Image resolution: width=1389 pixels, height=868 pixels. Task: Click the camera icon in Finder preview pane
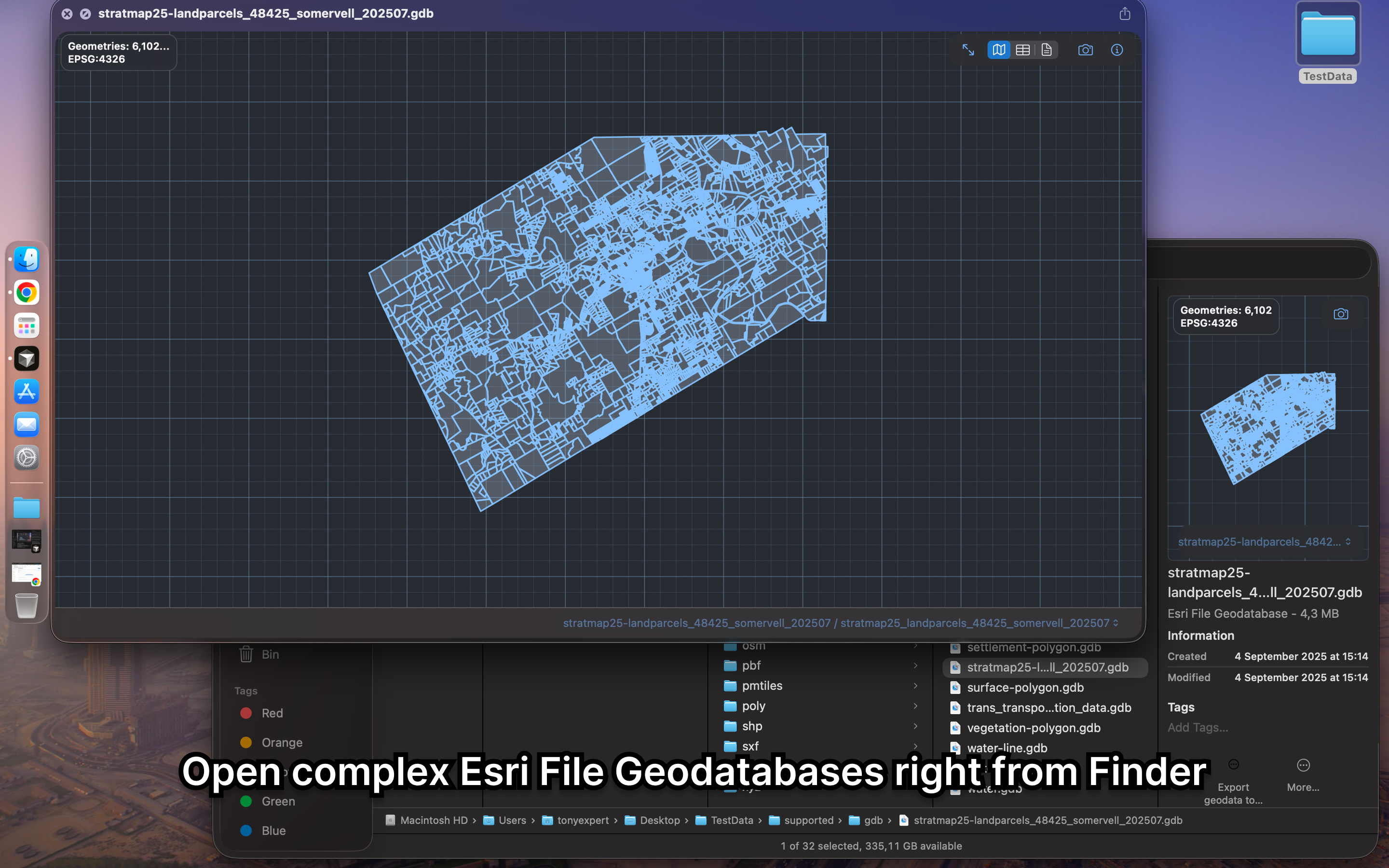[x=1340, y=314]
